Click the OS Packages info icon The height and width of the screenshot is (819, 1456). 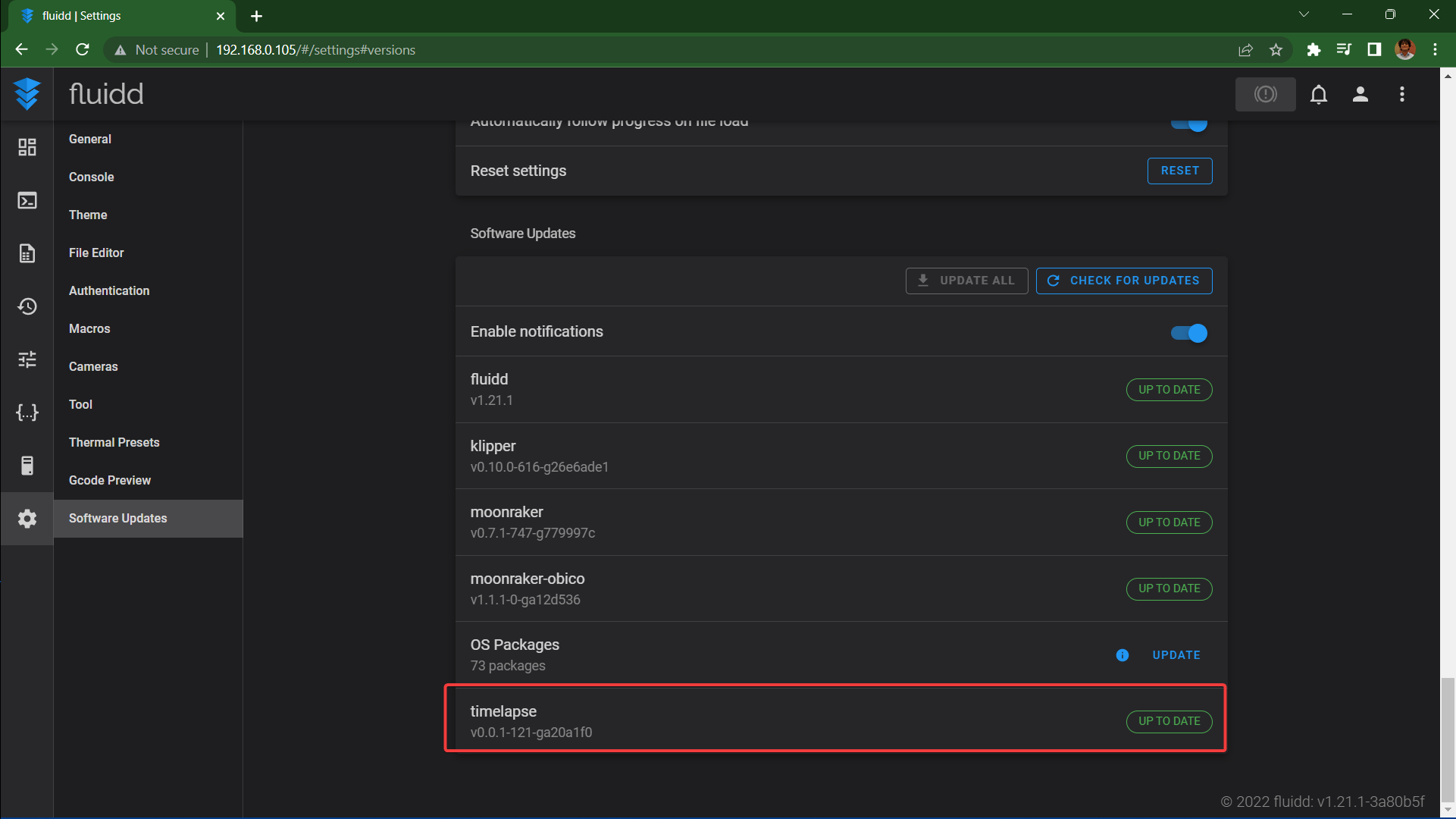point(1123,655)
